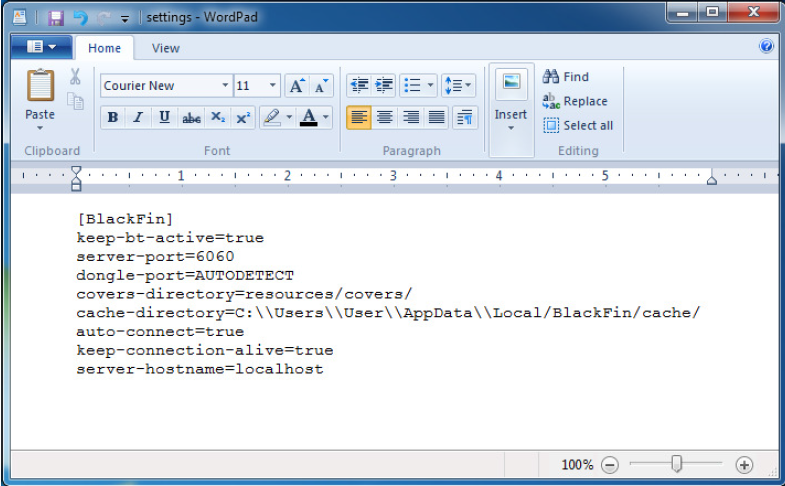Click inside the font name input field
Screen dimensions: 785x486
(160, 86)
